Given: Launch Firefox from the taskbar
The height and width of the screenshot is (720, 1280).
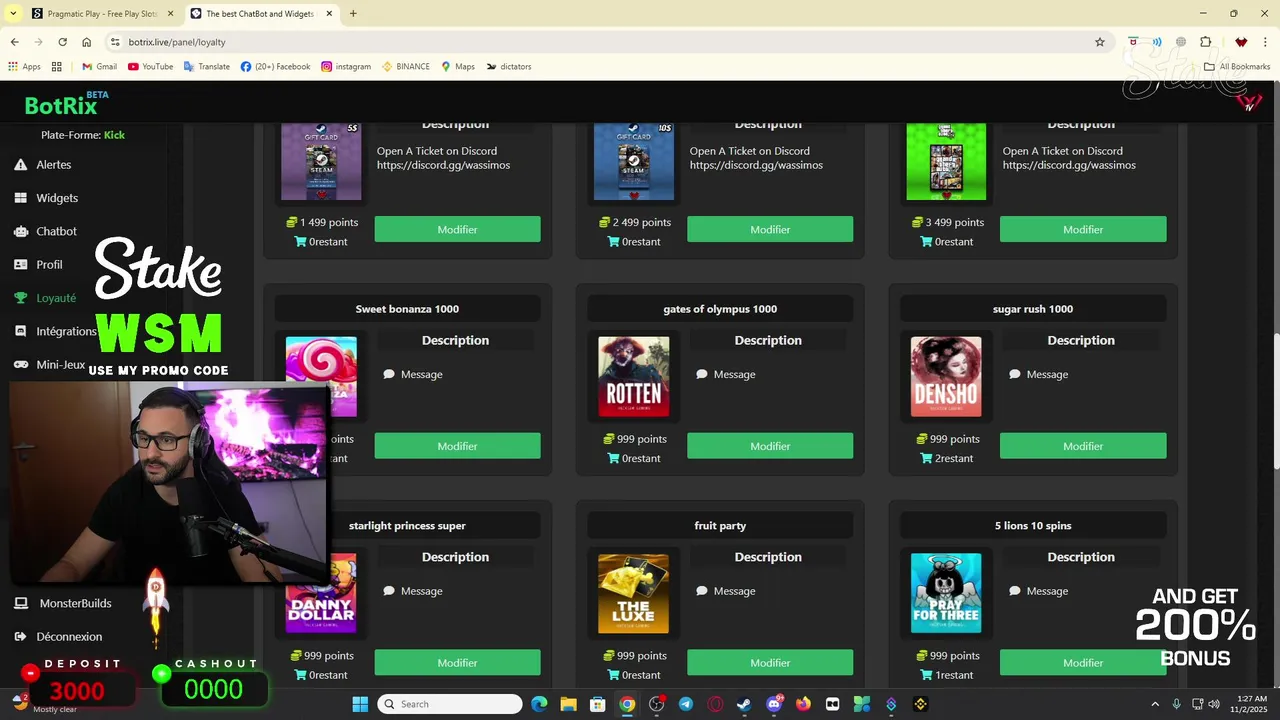Looking at the screenshot, I should point(803,704).
